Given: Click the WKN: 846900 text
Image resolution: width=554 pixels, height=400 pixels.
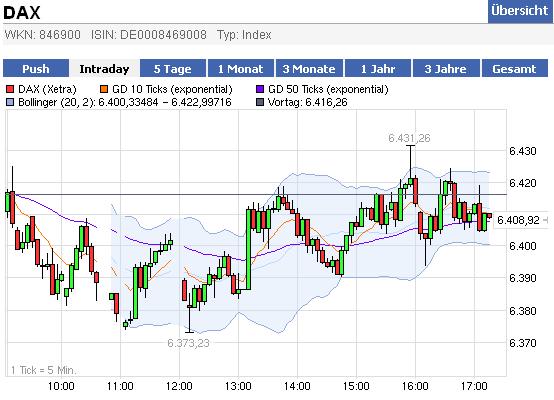Looking at the screenshot, I should coord(42,35).
